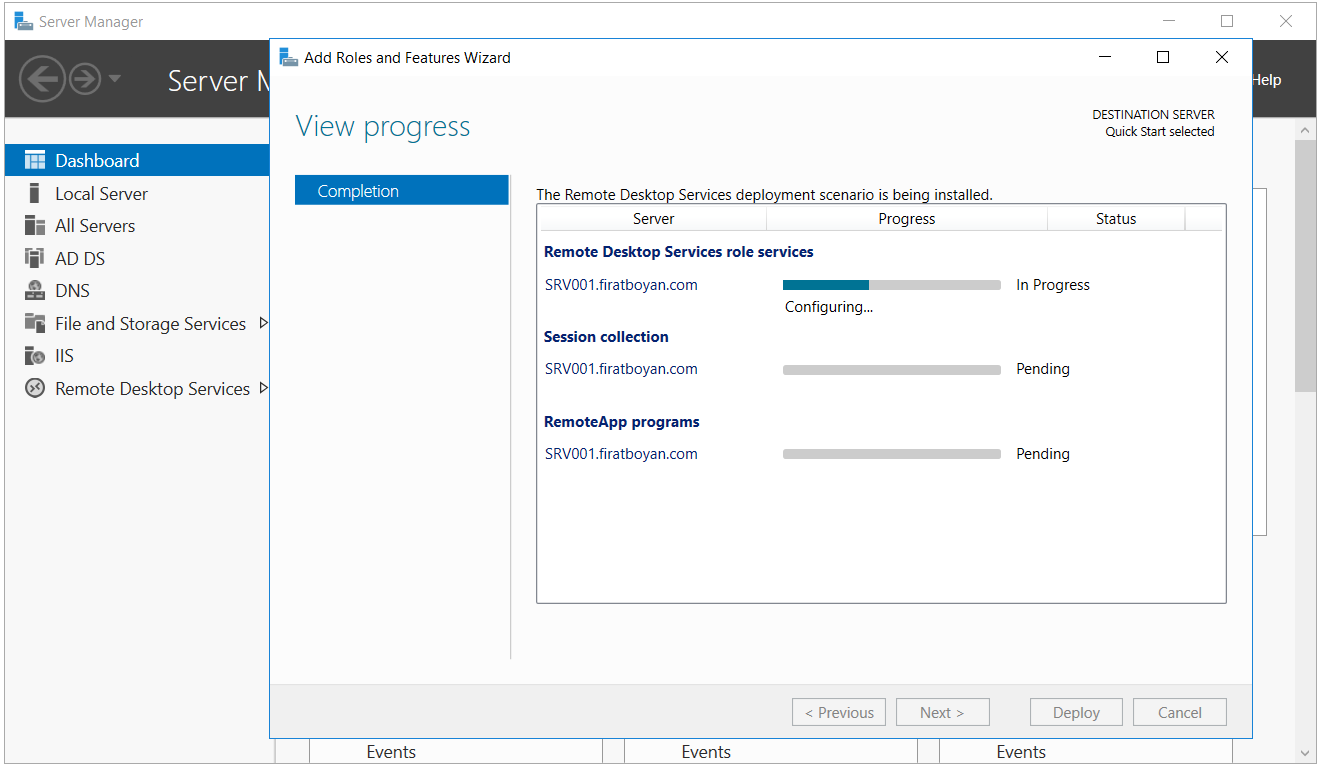Click SRV001 server name under RemoteApp programs

pos(621,454)
